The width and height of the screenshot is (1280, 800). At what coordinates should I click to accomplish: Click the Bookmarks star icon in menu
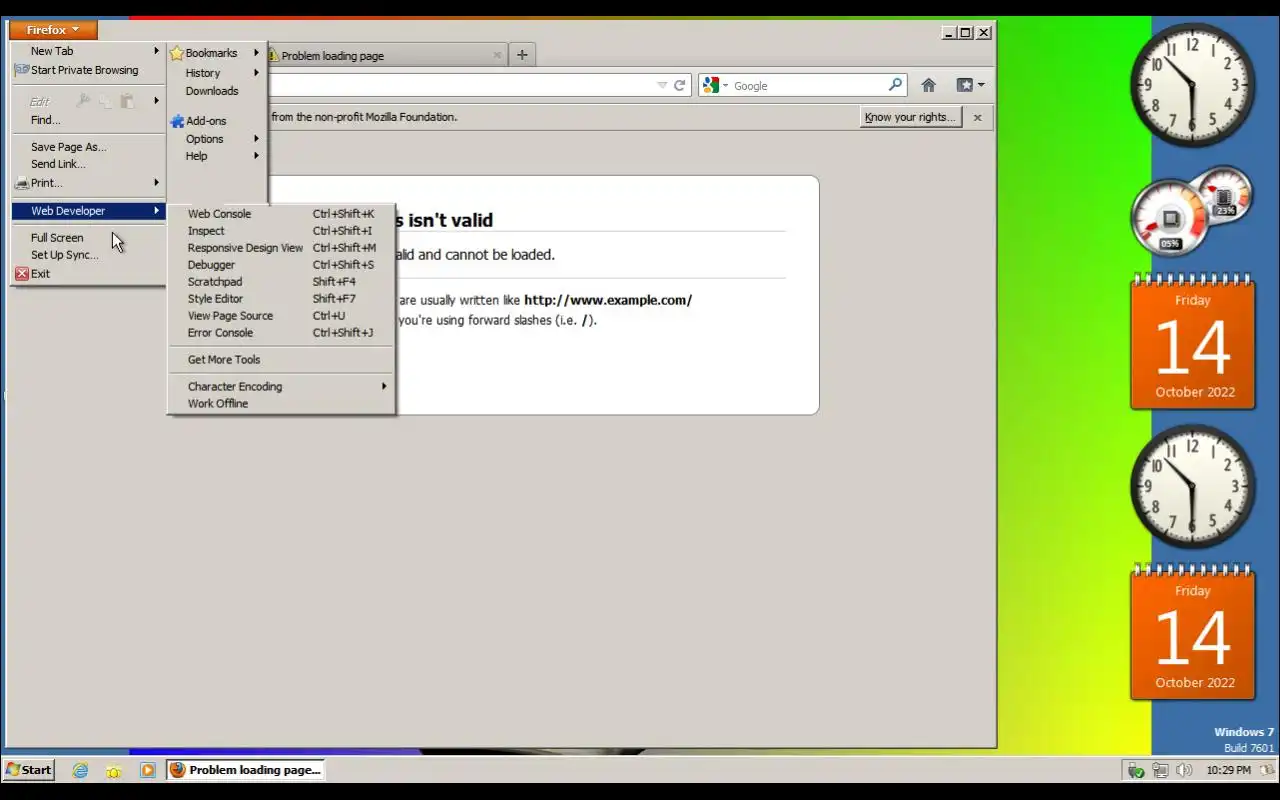pos(176,53)
